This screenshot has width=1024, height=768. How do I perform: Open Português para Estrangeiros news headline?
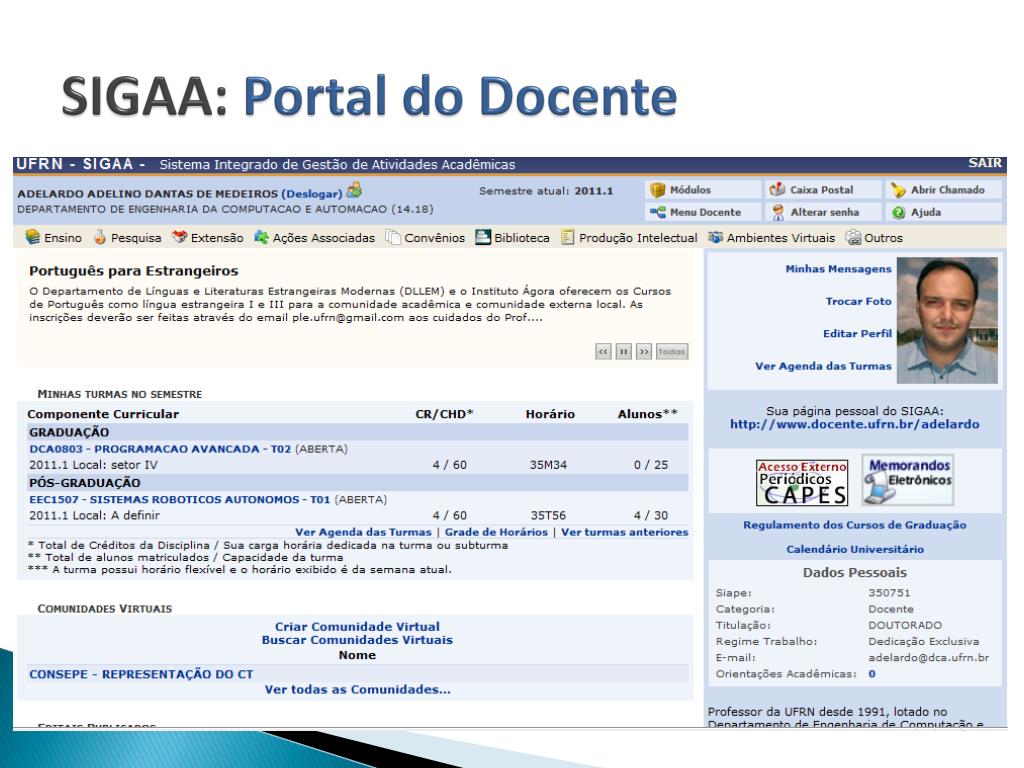tap(133, 271)
